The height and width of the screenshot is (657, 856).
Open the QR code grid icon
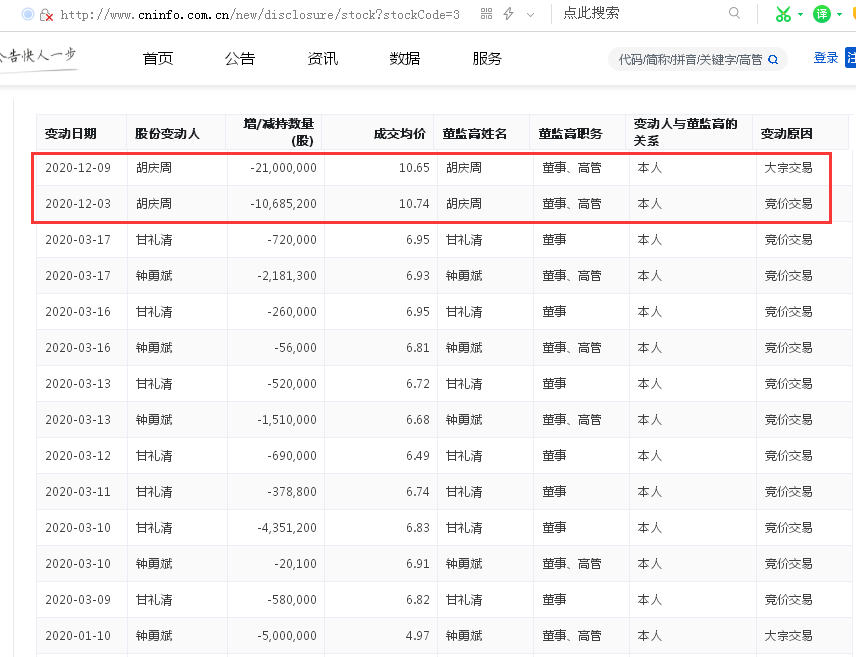coord(486,14)
